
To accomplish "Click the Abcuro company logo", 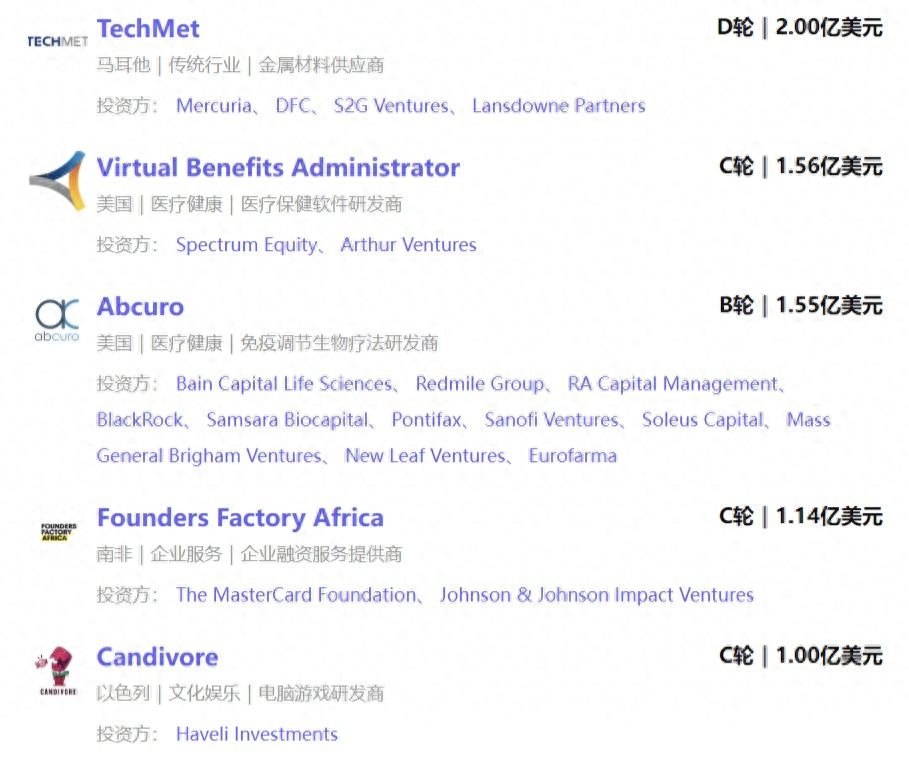I will click(57, 319).
